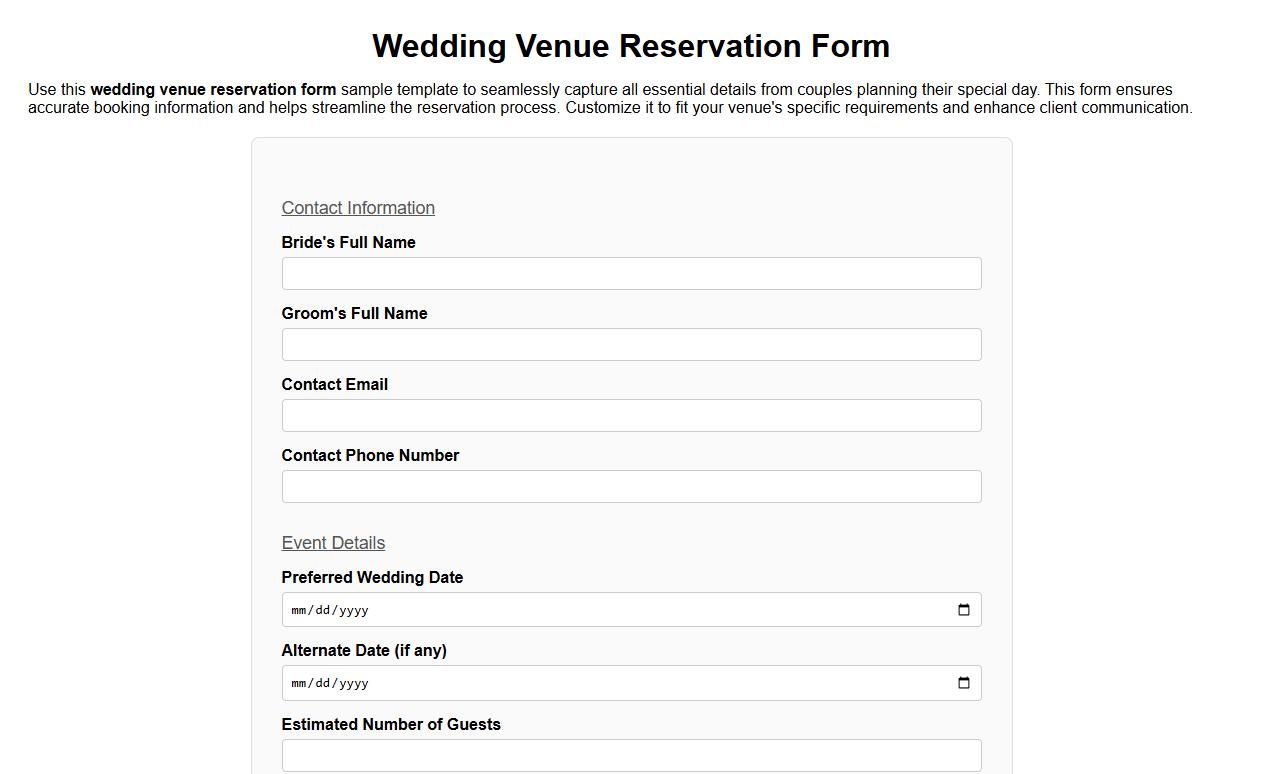Select the mm segment of Preferred Wedding Date
Image resolution: width=1263 pixels, height=774 pixels.
click(298, 610)
